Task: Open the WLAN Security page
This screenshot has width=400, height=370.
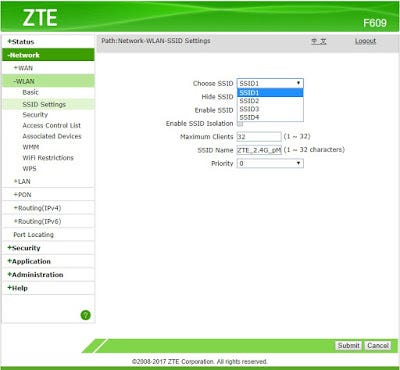Action: pos(35,115)
